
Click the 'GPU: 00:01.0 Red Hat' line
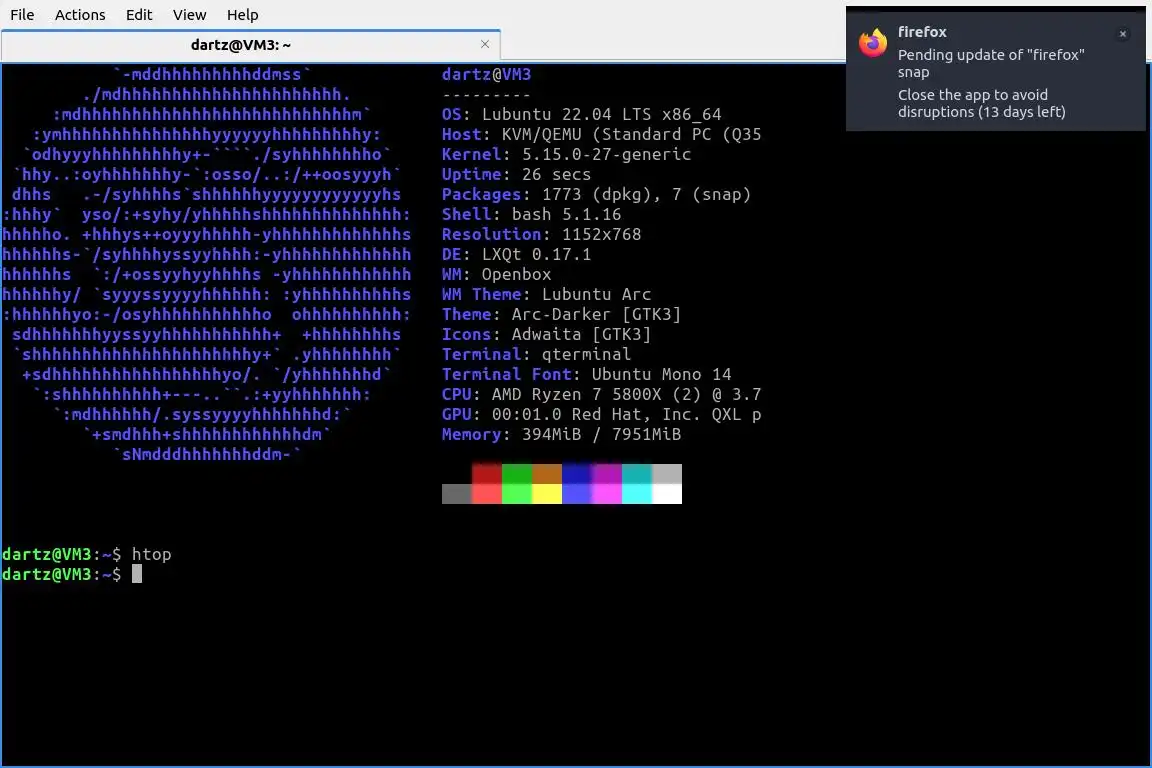[x=601, y=414]
